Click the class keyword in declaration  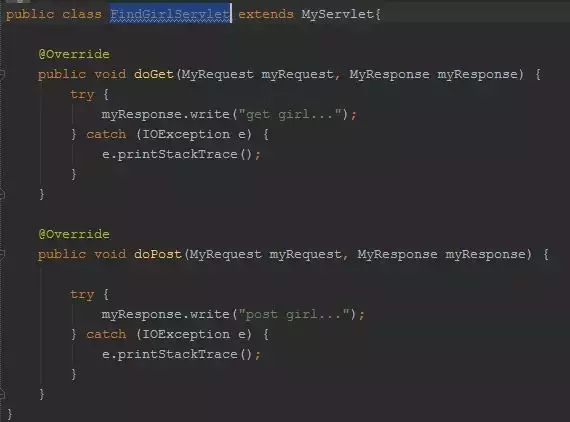tap(82, 15)
